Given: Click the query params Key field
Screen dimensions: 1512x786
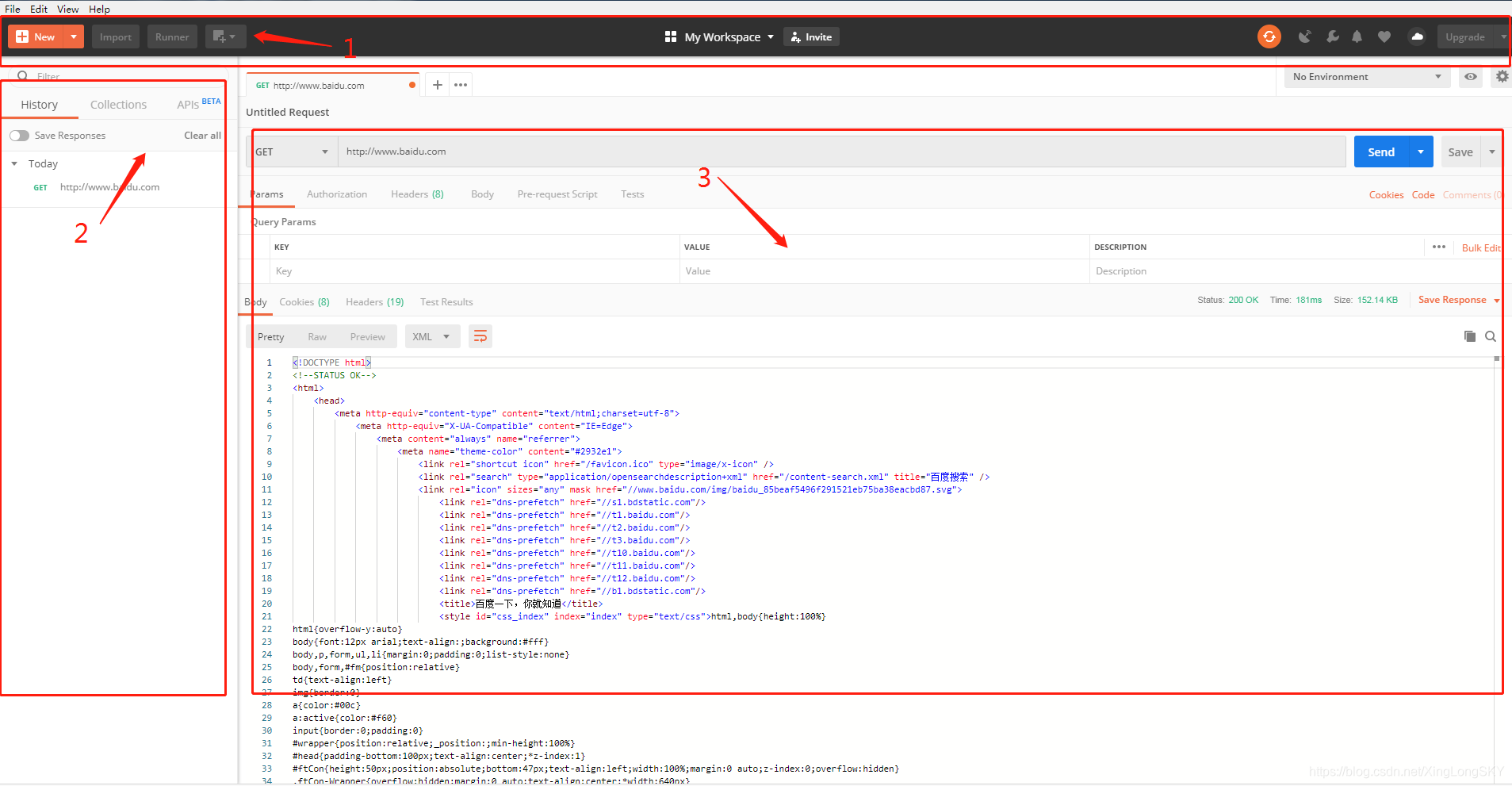Looking at the screenshot, I should [474, 271].
